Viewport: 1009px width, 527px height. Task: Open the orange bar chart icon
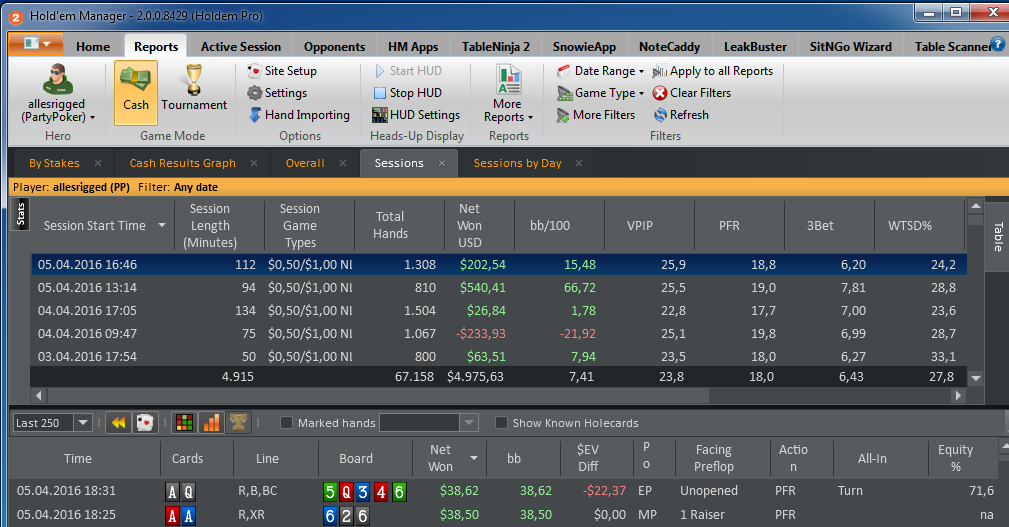[211, 423]
